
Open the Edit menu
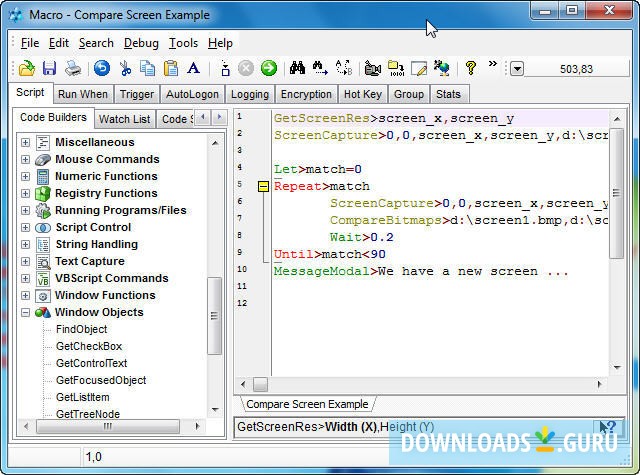pyautogui.click(x=59, y=43)
